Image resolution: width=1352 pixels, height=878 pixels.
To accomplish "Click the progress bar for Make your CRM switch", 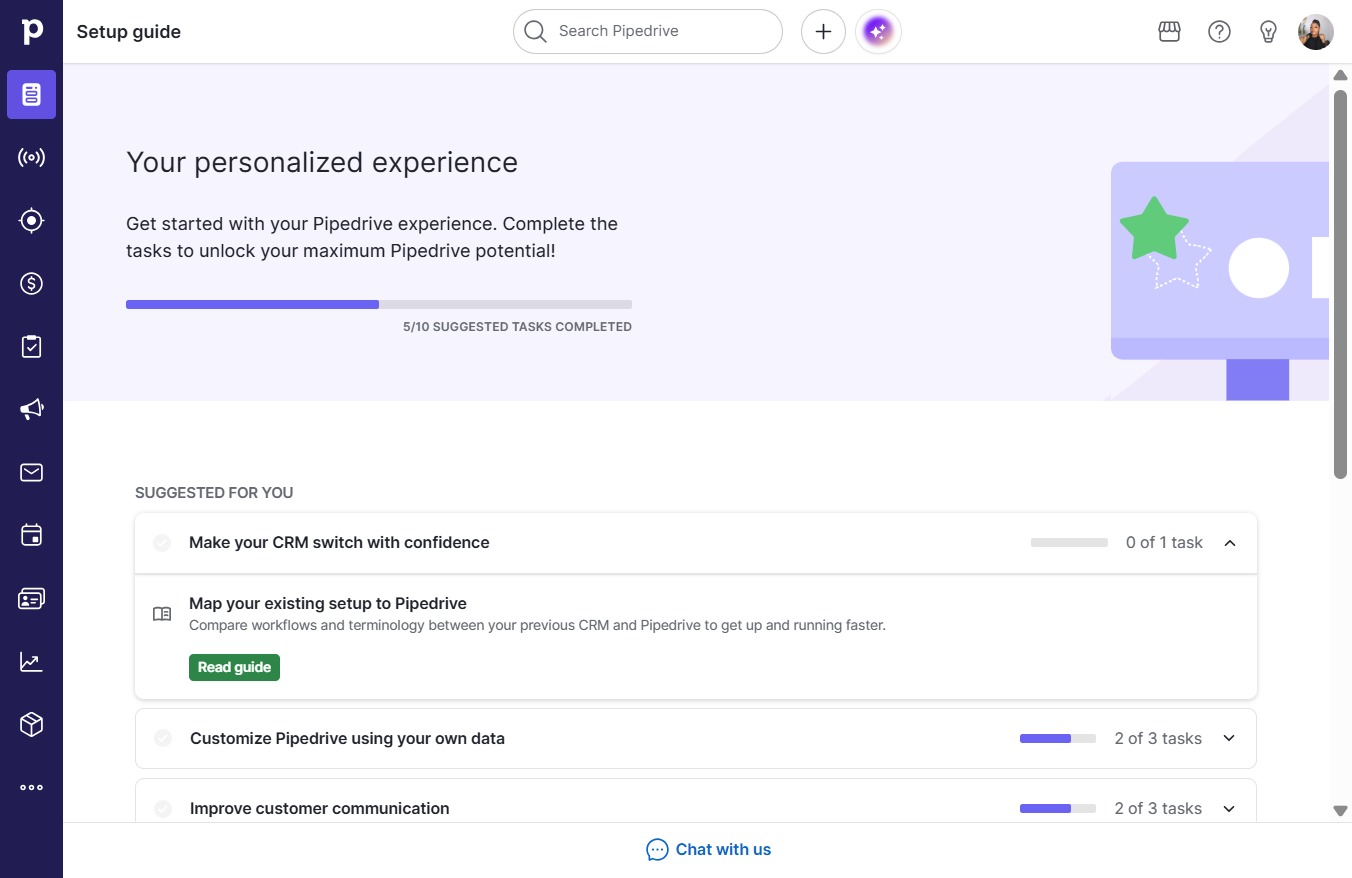I will pos(1069,543).
